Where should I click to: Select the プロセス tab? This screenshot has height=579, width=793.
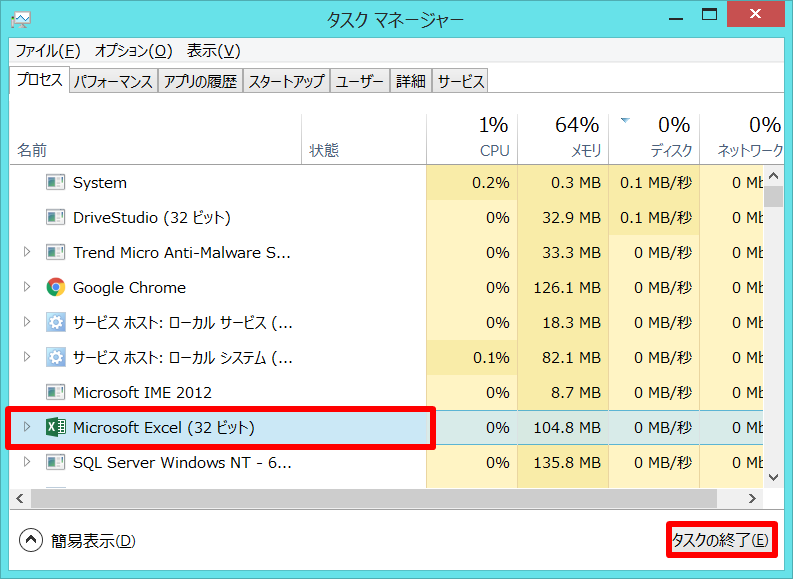click(39, 79)
